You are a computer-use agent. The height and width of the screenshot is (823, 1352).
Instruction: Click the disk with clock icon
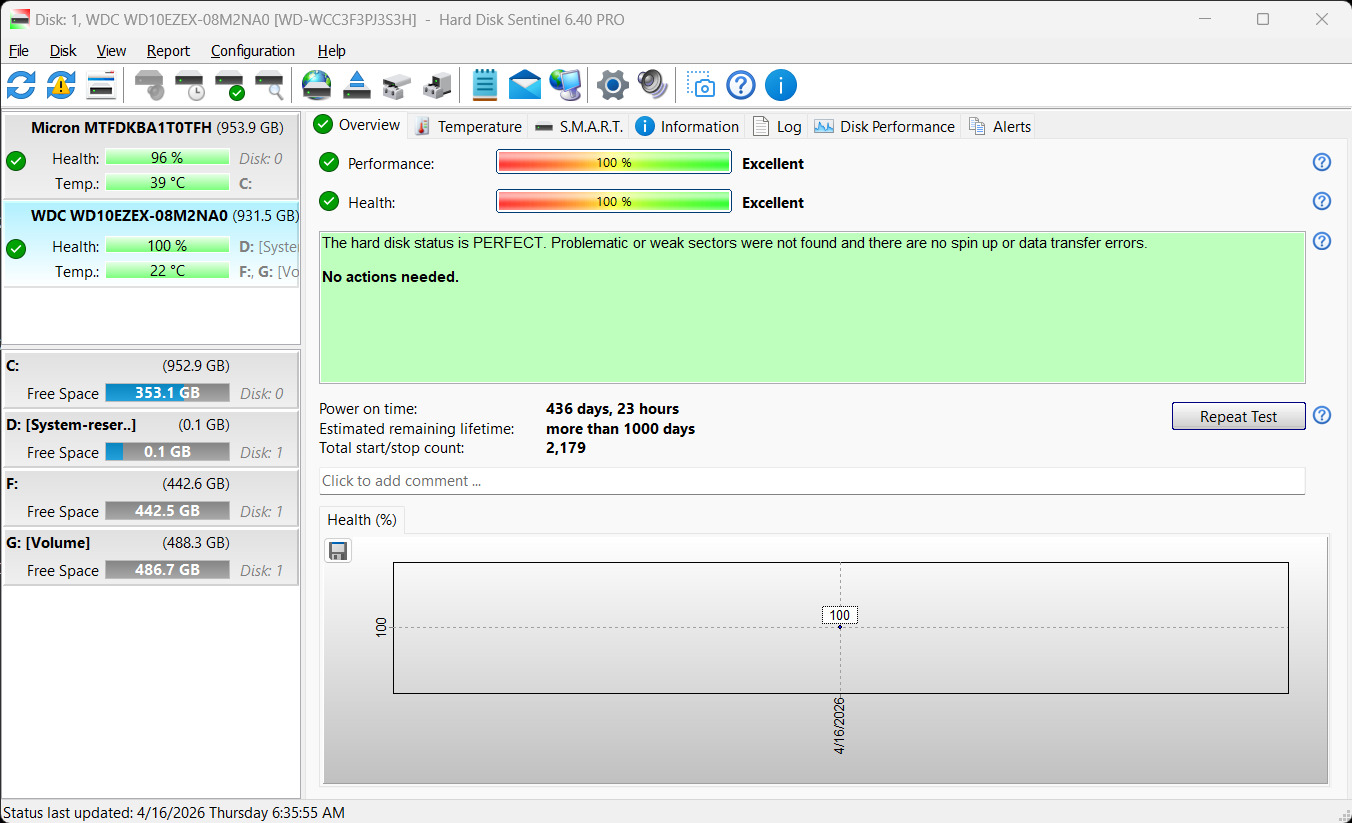[x=190, y=85]
